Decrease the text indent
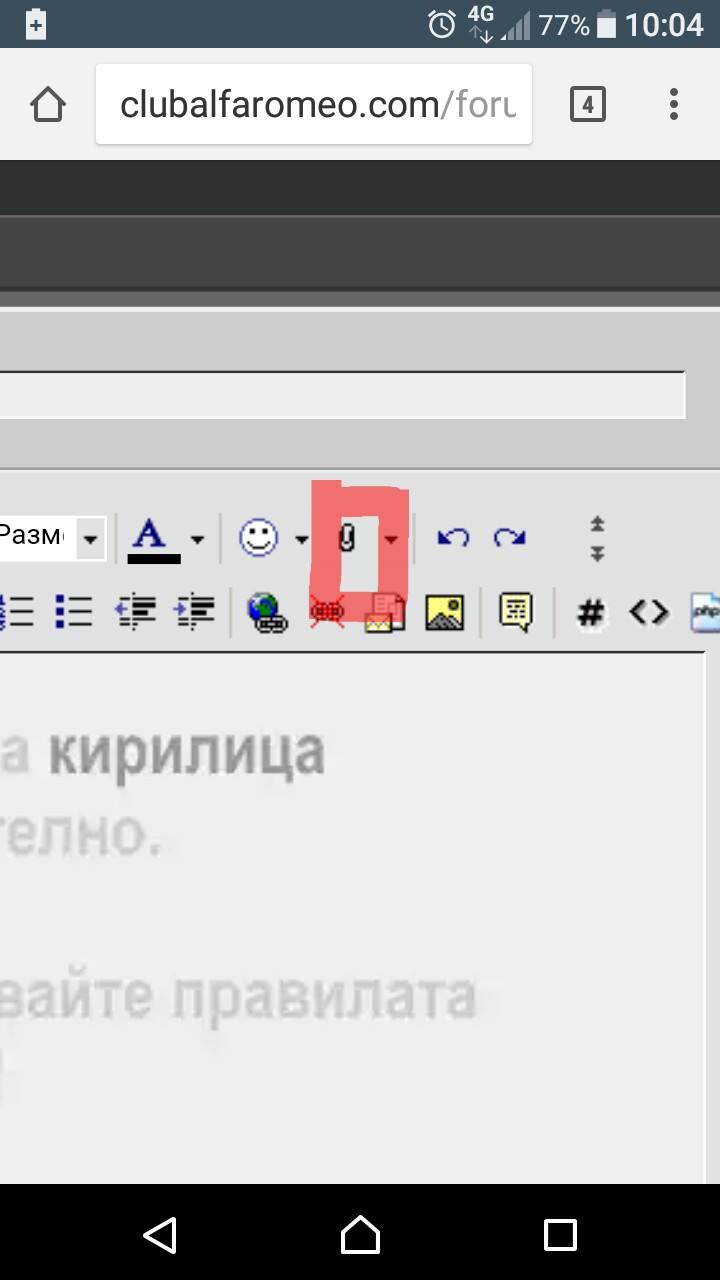The height and width of the screenshot is (1280, 720). click(x=137, y=611)
